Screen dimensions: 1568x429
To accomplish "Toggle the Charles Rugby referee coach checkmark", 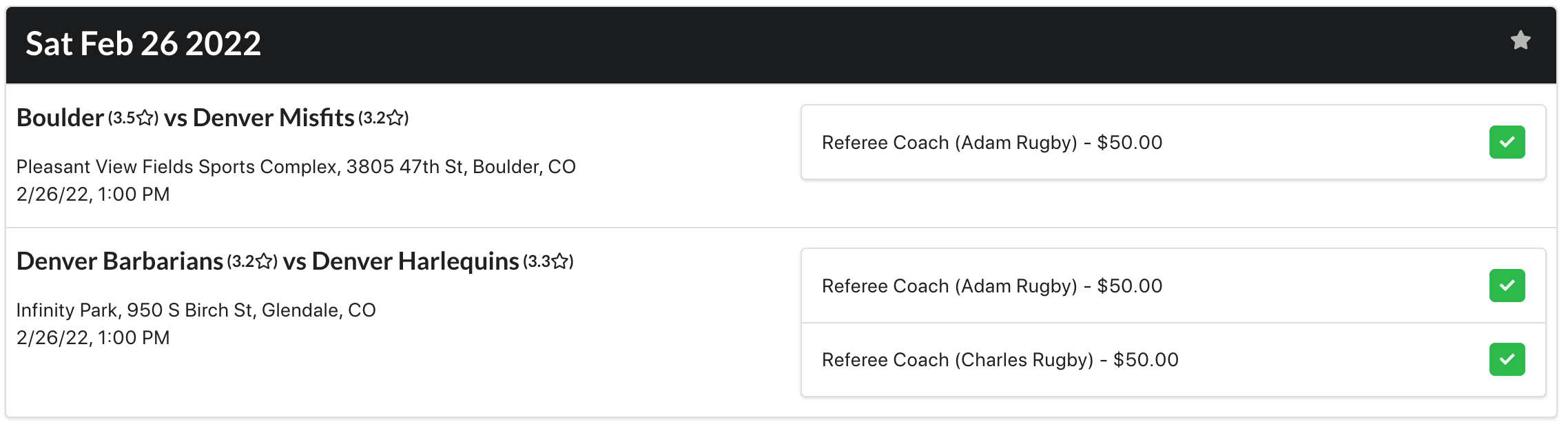I will click(1507, 359).
